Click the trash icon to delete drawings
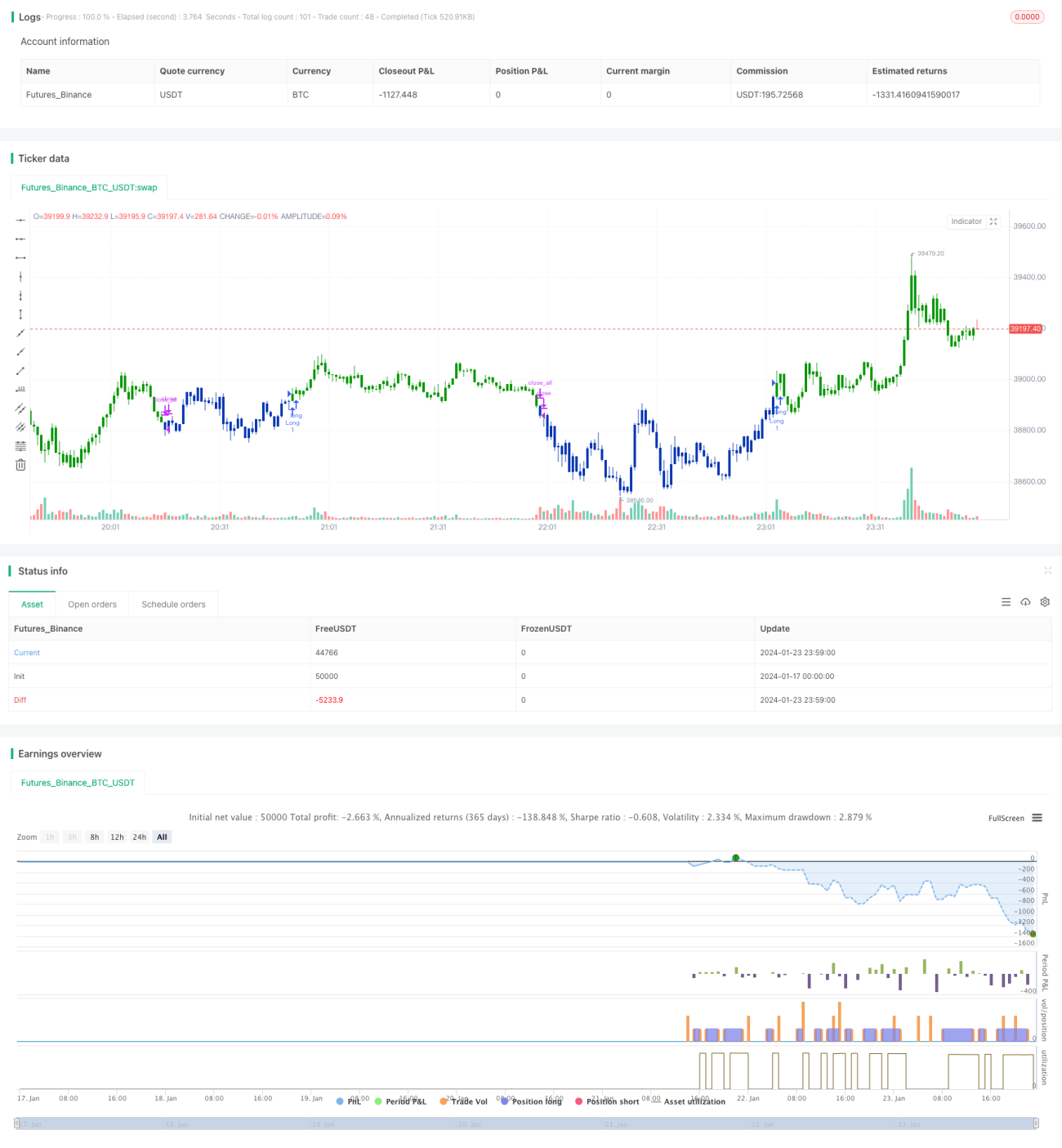 pyautogui.click(x=20, y=465)
